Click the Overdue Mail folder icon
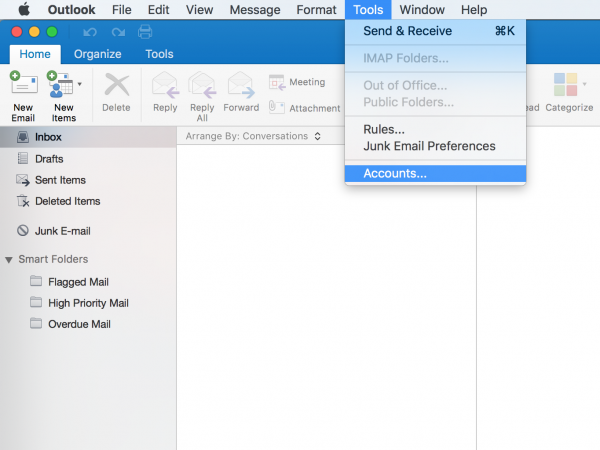 [x=36, y=323]
